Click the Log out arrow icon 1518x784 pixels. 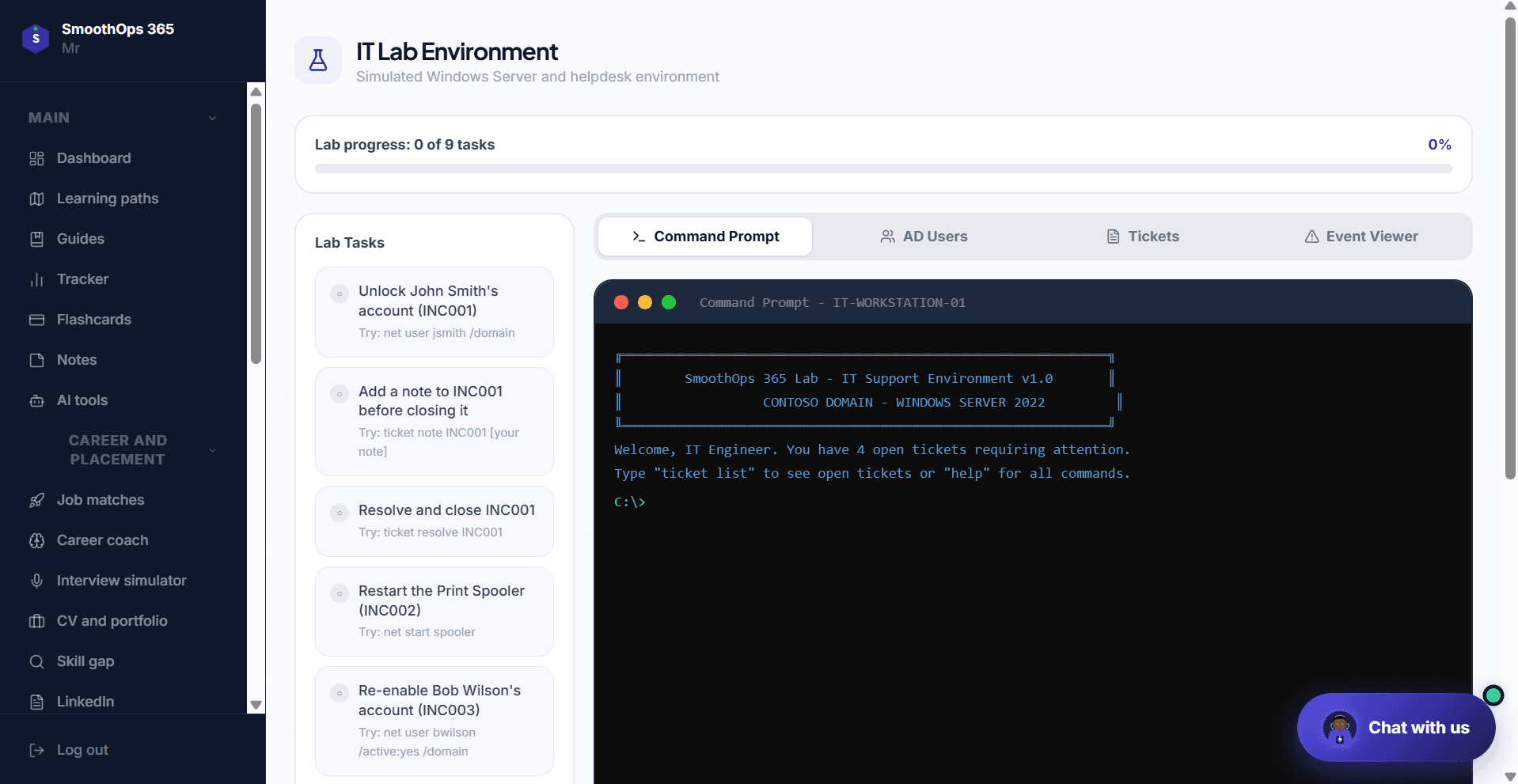pos(36,750)
